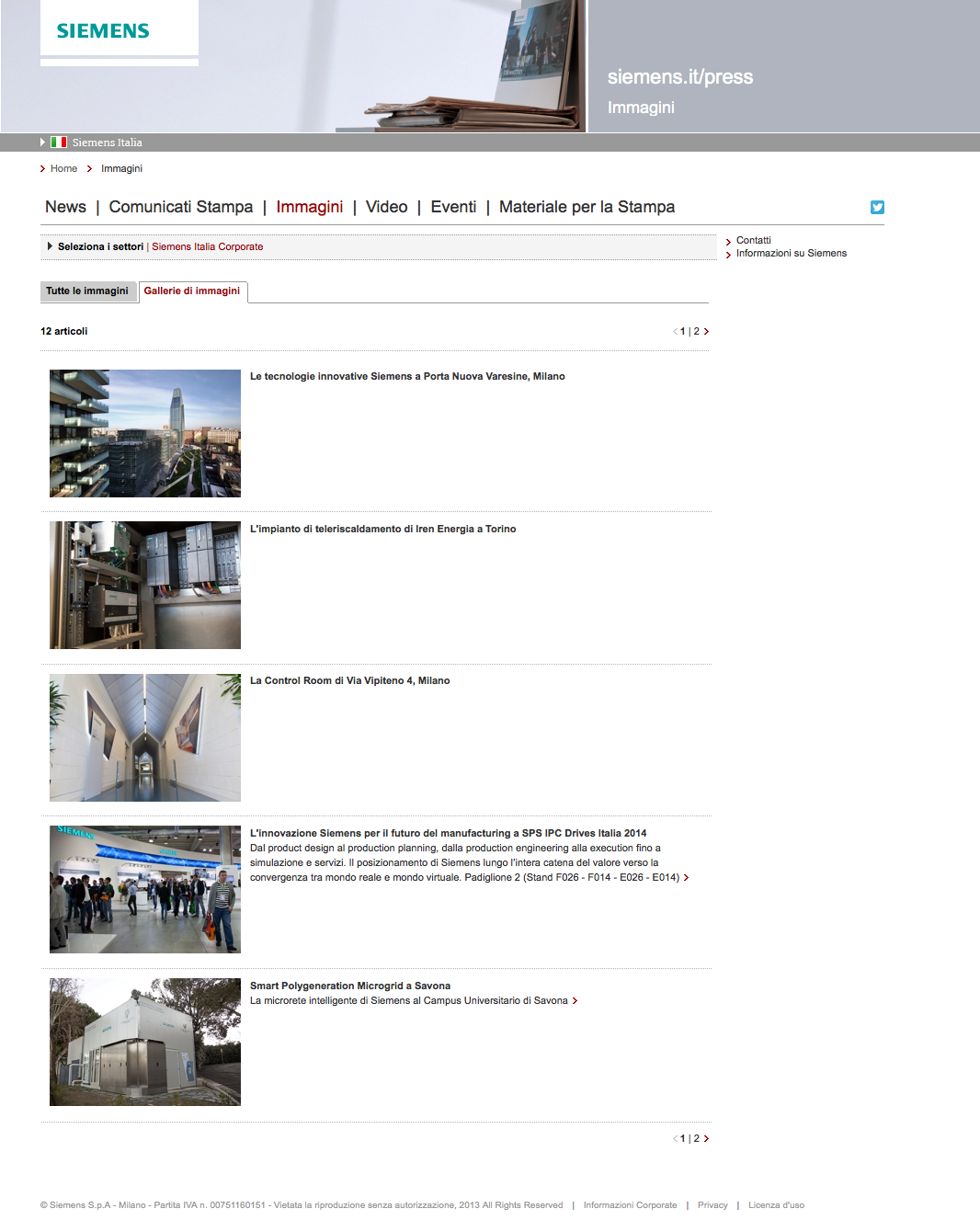Click the Iren Energia a Torino title
Screen dimensions: 980x1220
(382, 530)
